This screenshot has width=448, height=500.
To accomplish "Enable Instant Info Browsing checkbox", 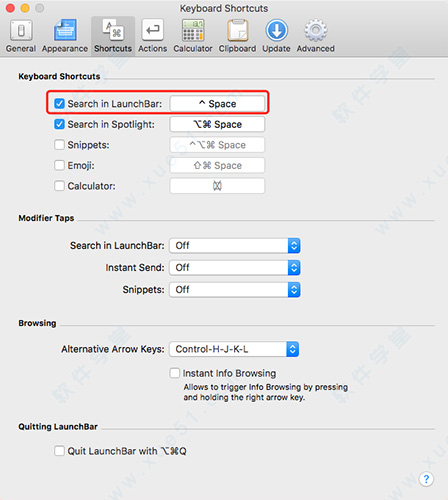I will [175, 373].
